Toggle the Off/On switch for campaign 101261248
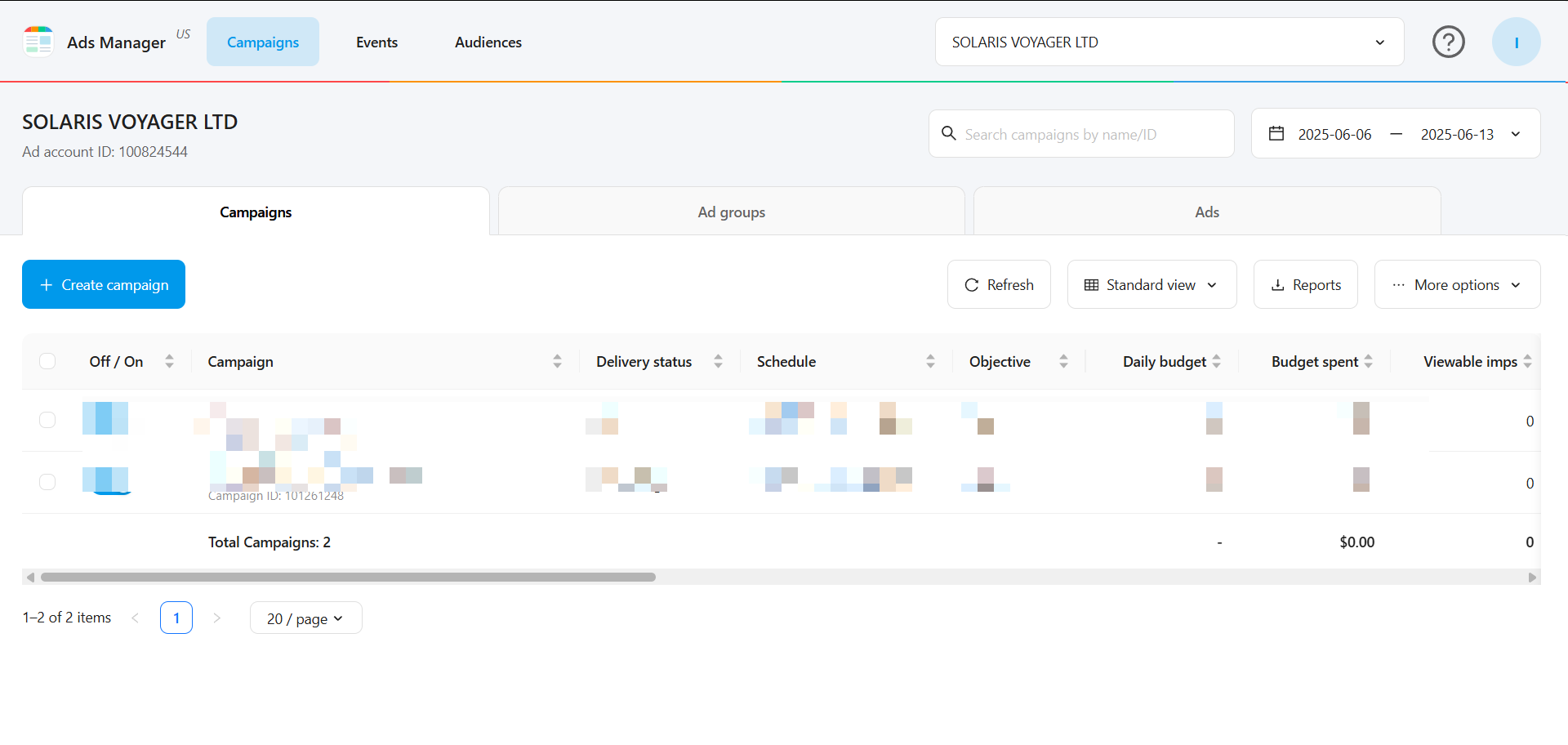1568x745 pixels. pyautogui.click(x=105, y=480)
